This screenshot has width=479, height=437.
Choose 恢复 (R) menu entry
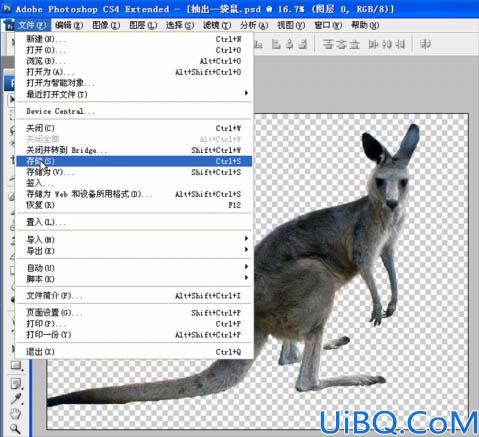(134, 205)
